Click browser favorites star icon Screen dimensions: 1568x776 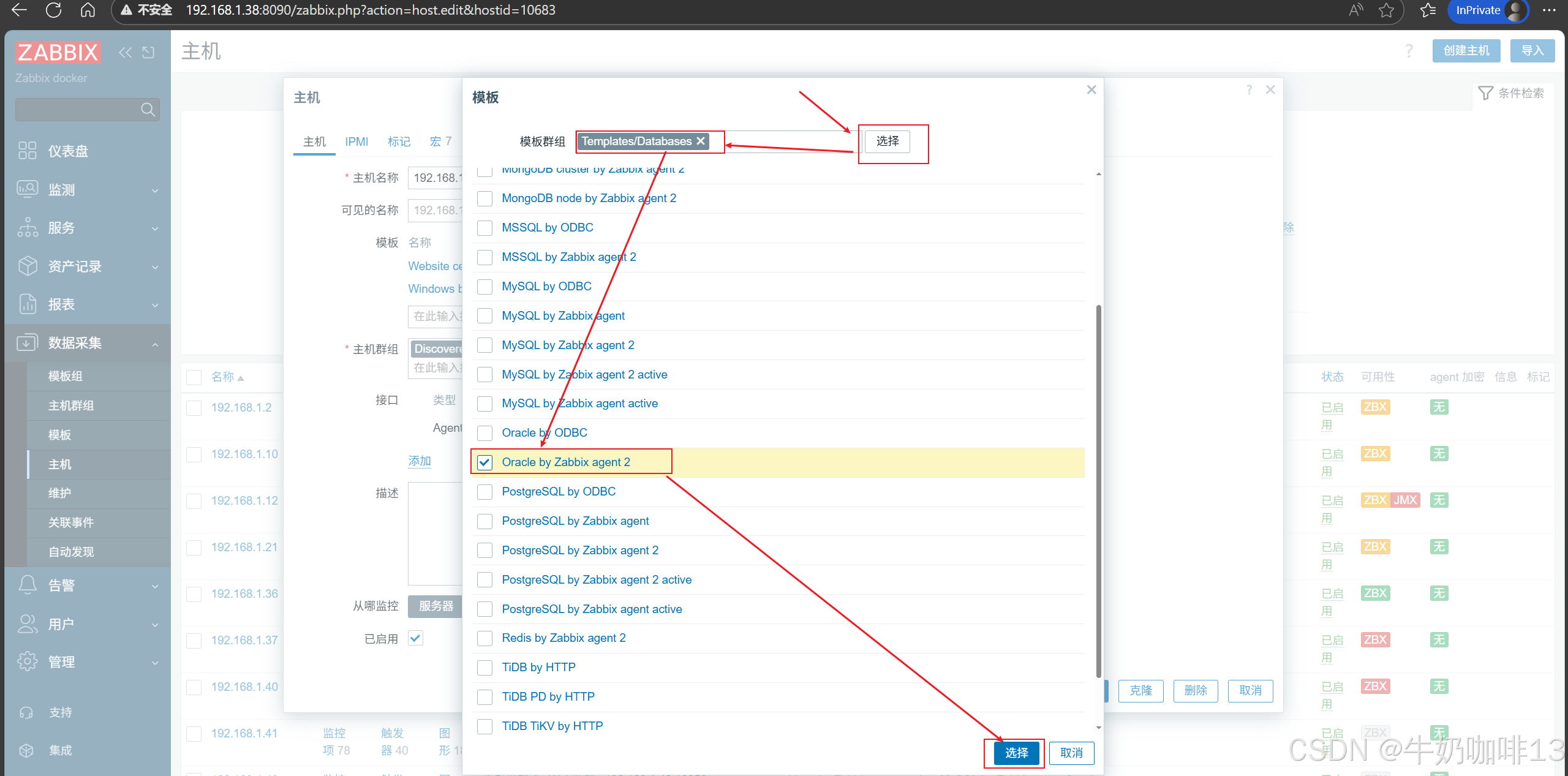point(1387,10)
